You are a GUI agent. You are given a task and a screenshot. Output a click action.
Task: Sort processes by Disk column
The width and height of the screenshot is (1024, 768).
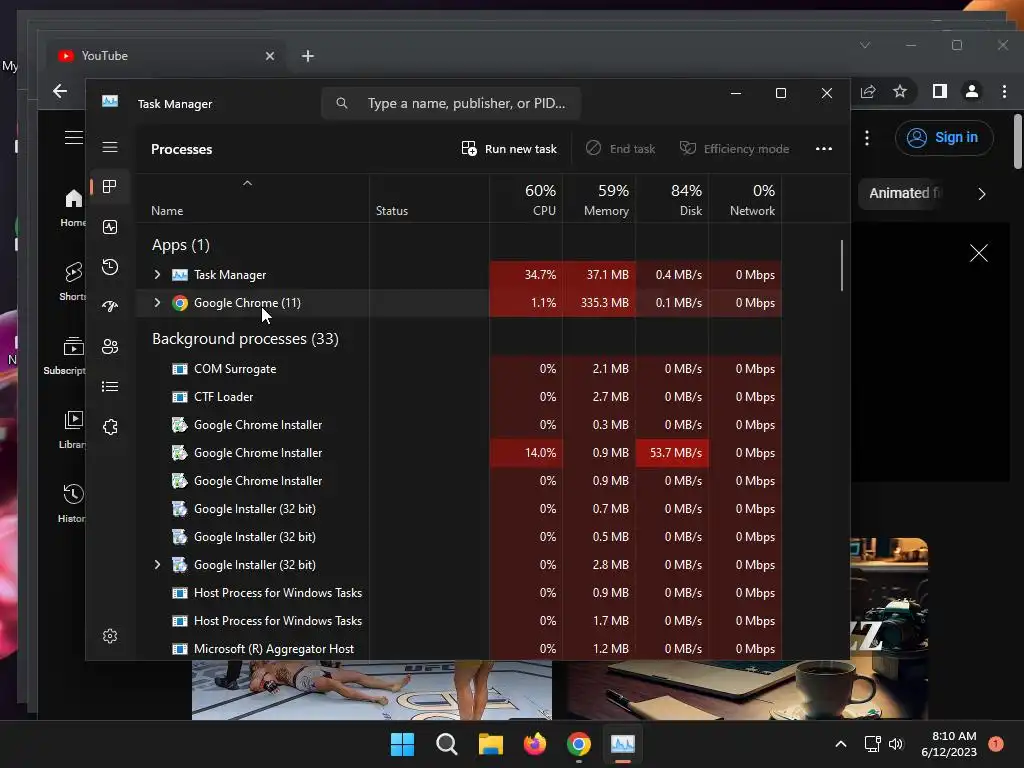[673, 200]
